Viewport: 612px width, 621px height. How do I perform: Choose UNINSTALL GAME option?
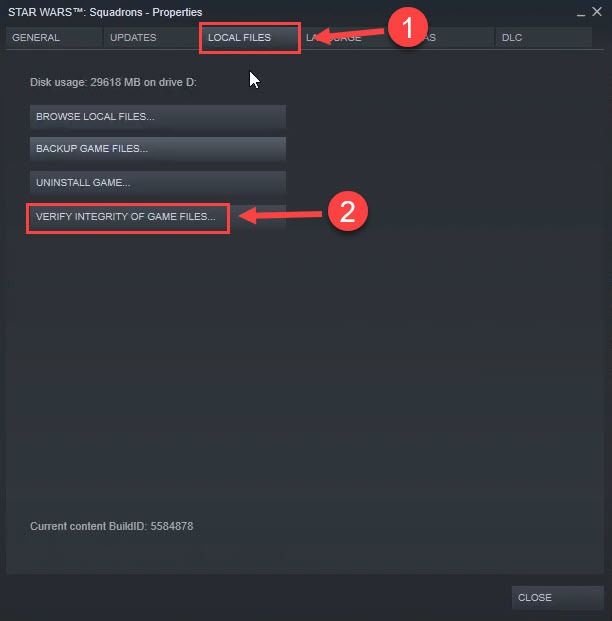pos(158,183)
